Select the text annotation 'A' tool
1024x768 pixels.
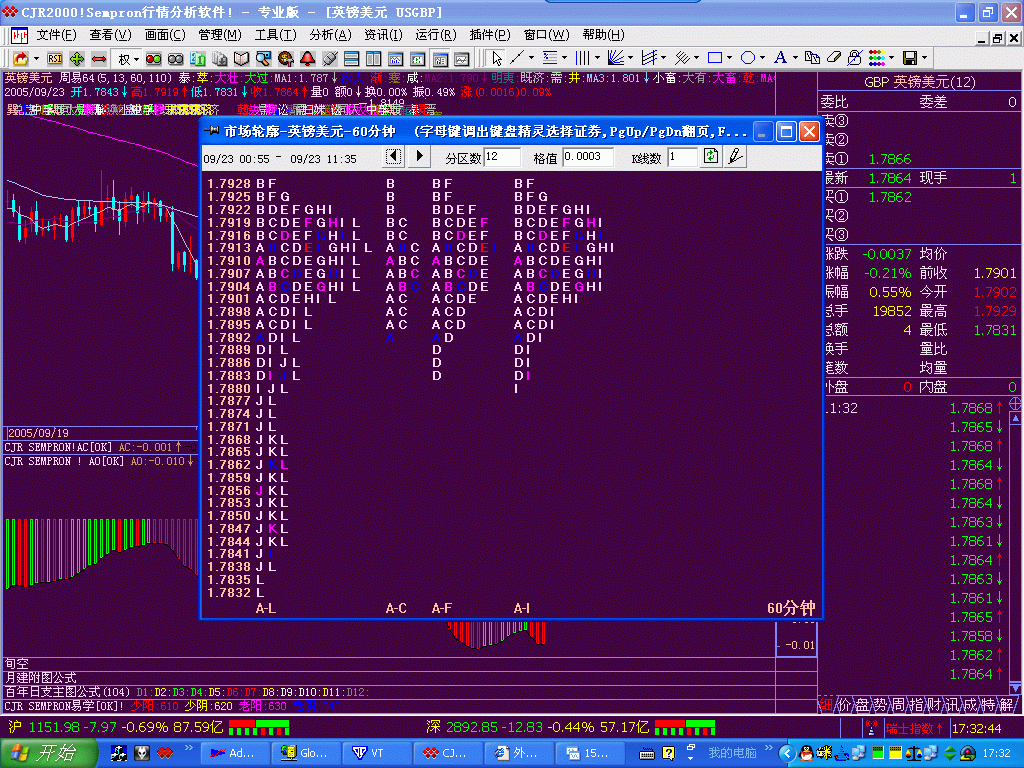(x=780, y=58)
